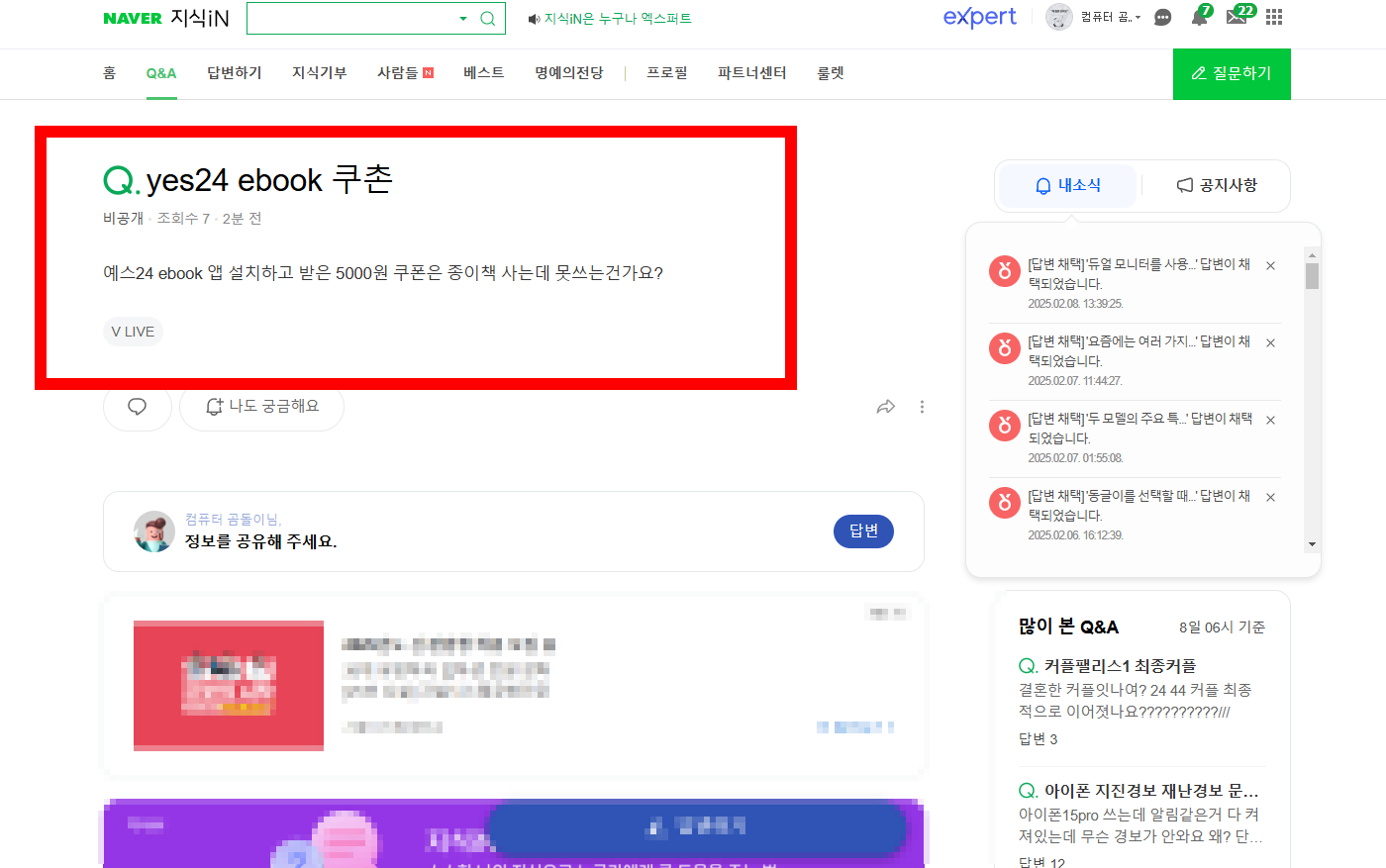Open the speaker announcement '지식iN은 누구나 엑스퍼트'
Viewport: 1386px width, 868px height.
pyautogui.click(x=610, y=18)
